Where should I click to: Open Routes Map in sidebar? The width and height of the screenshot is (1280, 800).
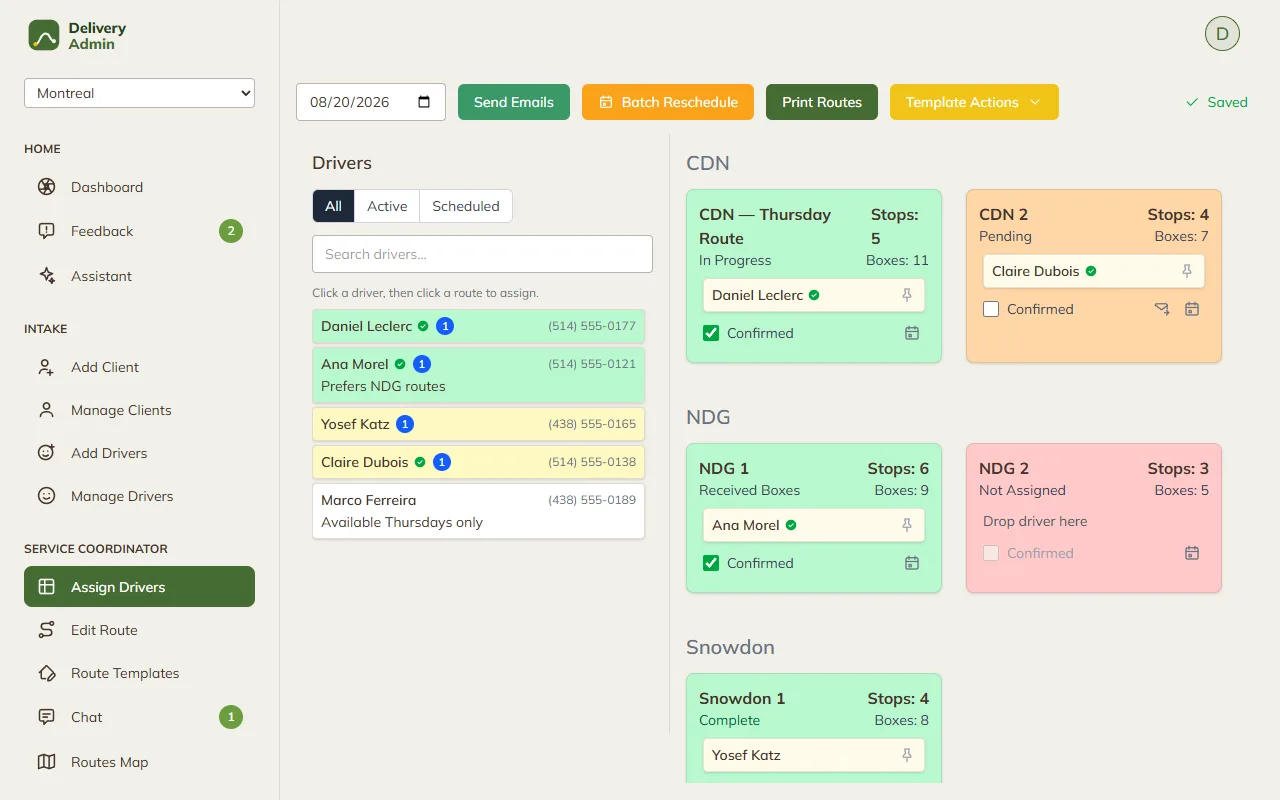pyautogui.click(x=139, y=762)
